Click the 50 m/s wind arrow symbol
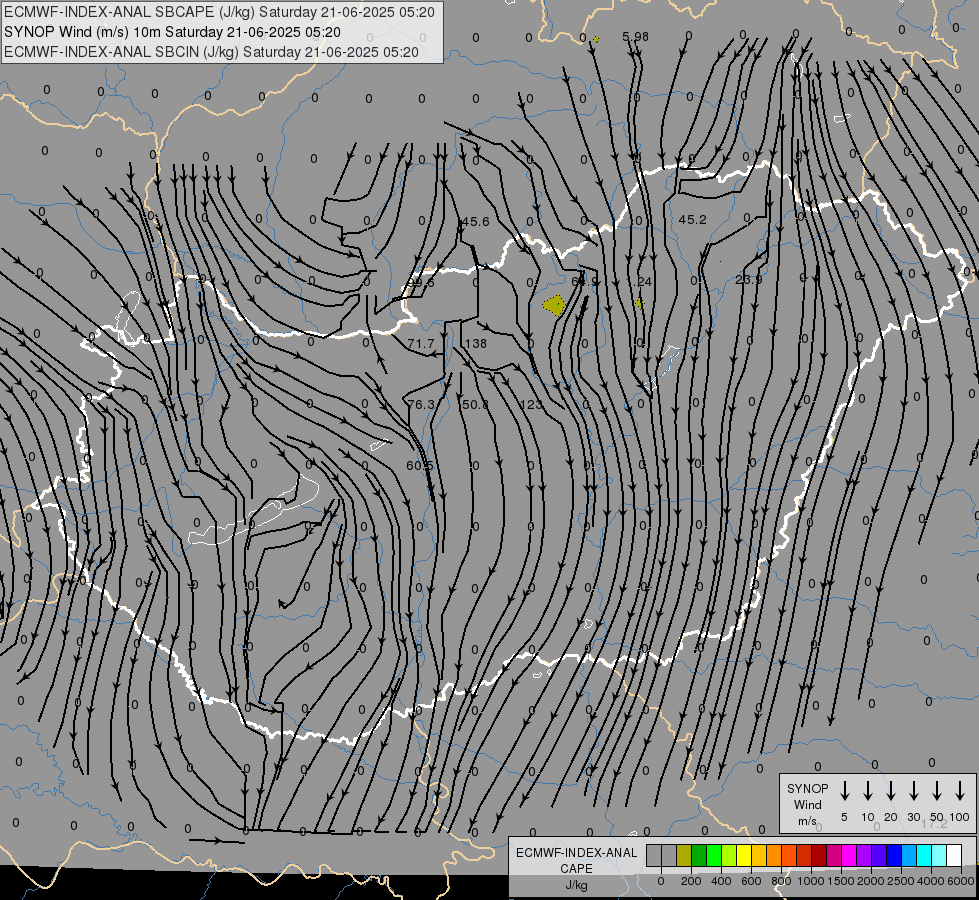979x900 pixels. click(x=937, y=791)
